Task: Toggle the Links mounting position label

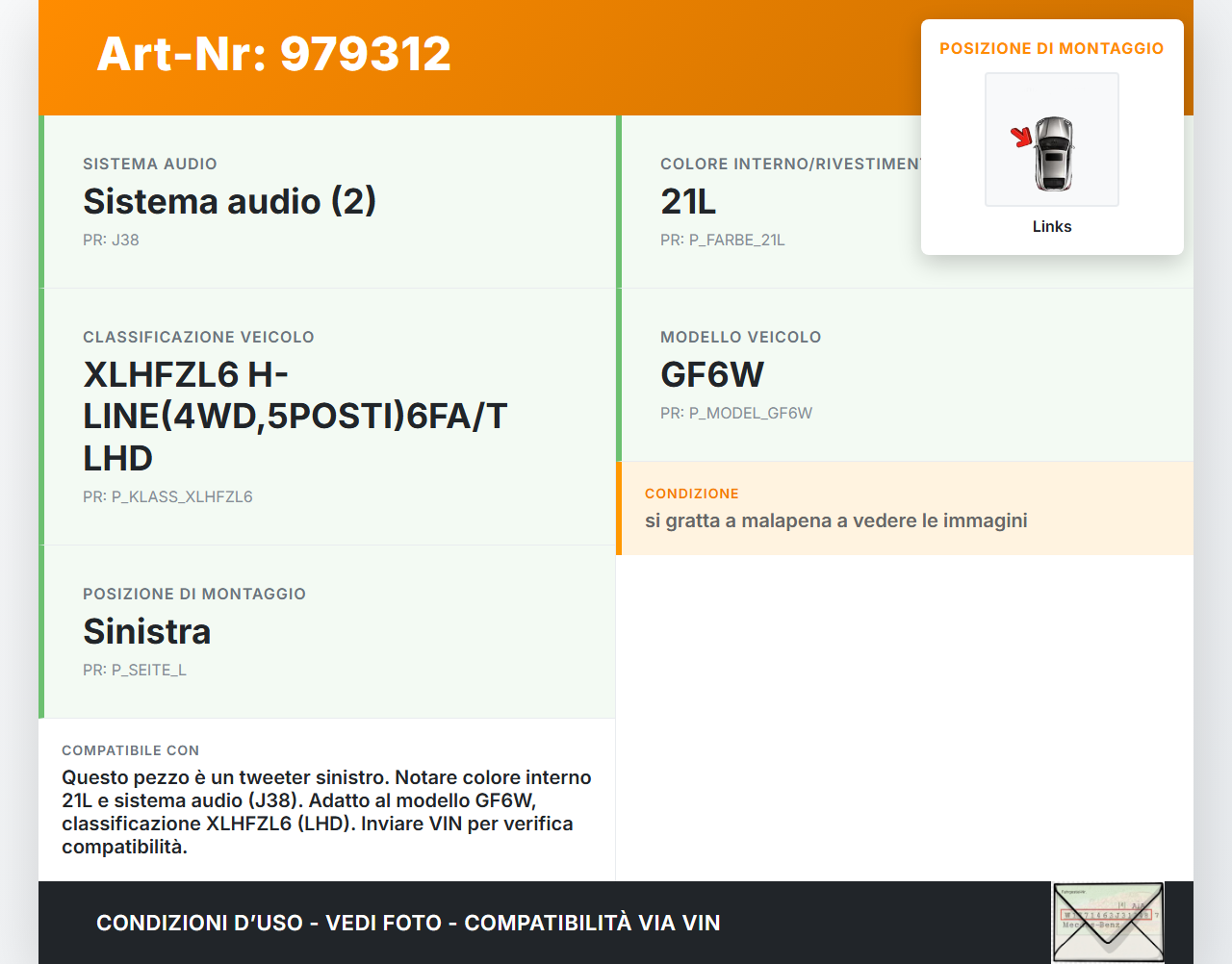Action: (x=1051, y=226)
